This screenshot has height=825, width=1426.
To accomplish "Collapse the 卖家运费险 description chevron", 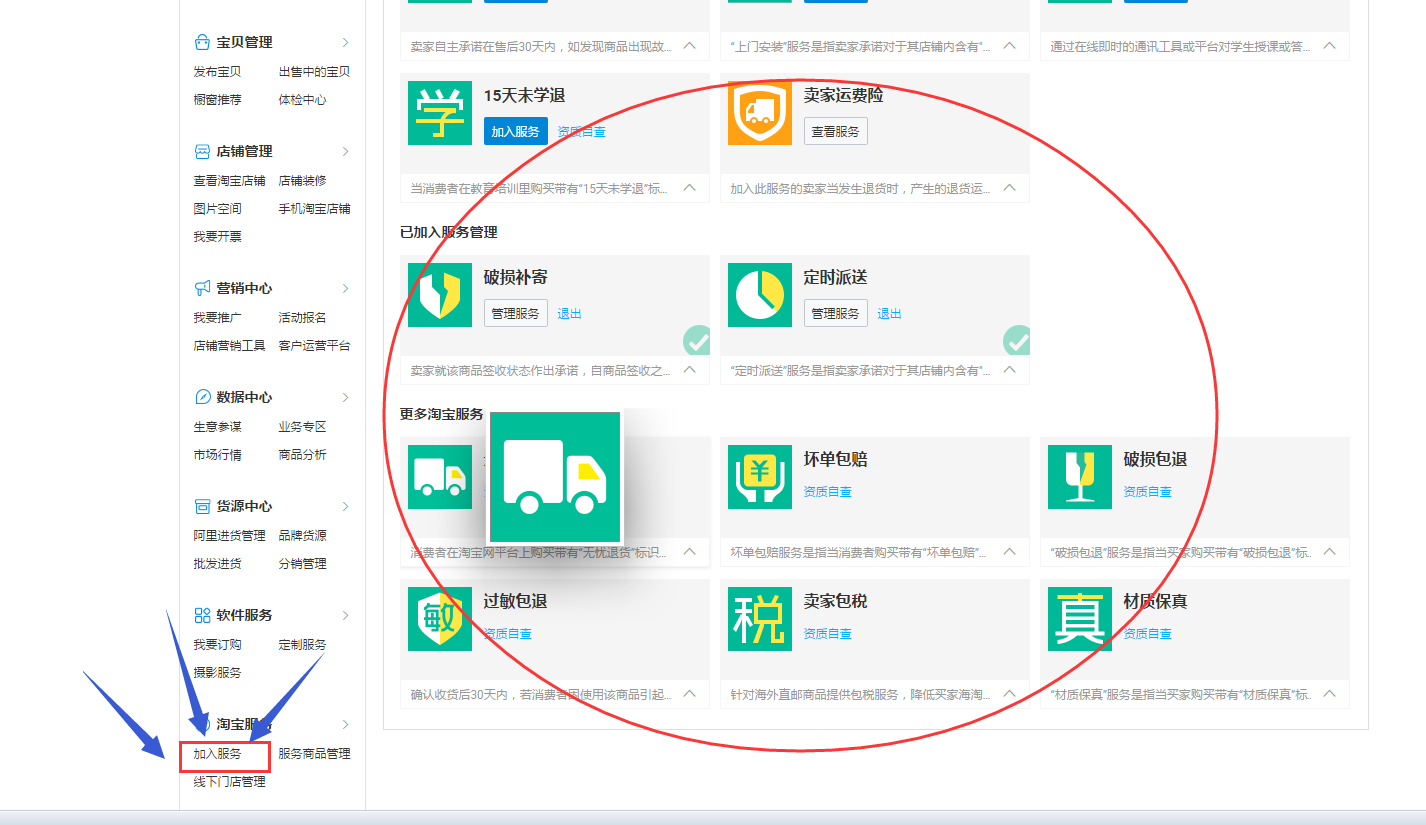I will pyautogui.click(x=1010, y=187).
